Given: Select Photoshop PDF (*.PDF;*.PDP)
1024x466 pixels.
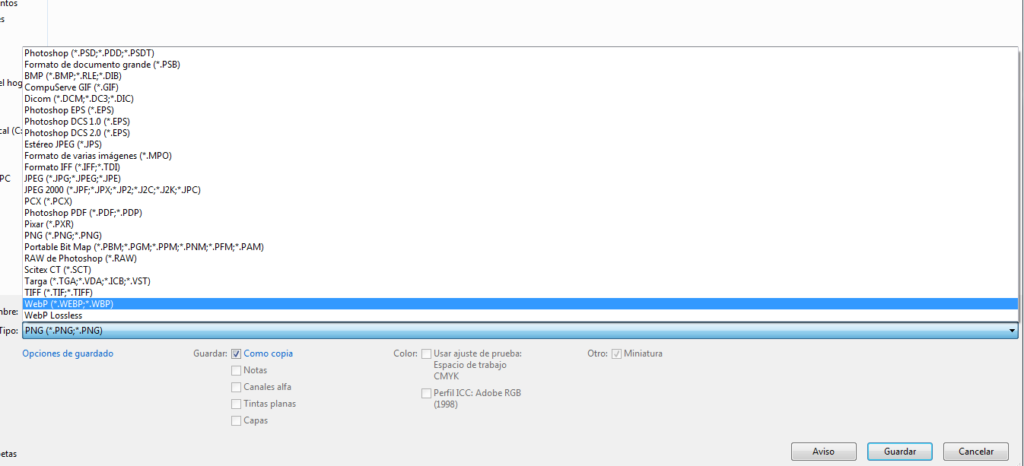Looking at the screenshot, I should 520,213.
